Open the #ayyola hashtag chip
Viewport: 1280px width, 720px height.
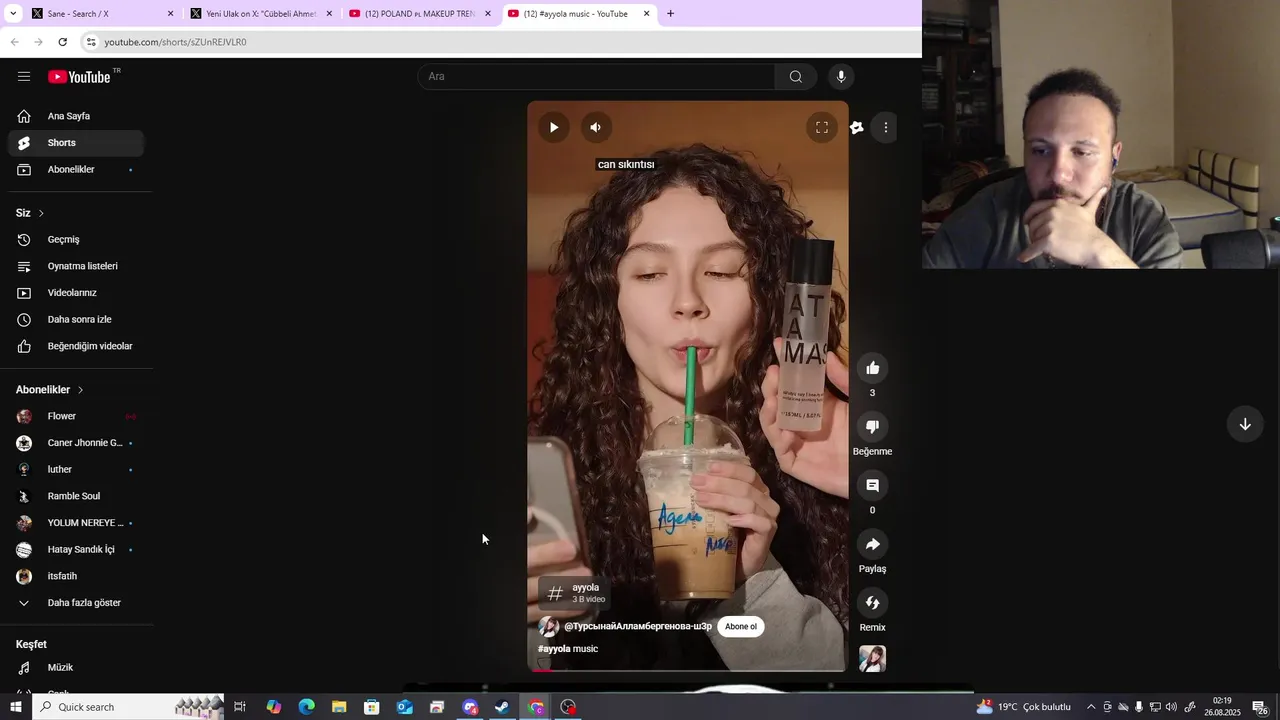[x=575, y=593]
